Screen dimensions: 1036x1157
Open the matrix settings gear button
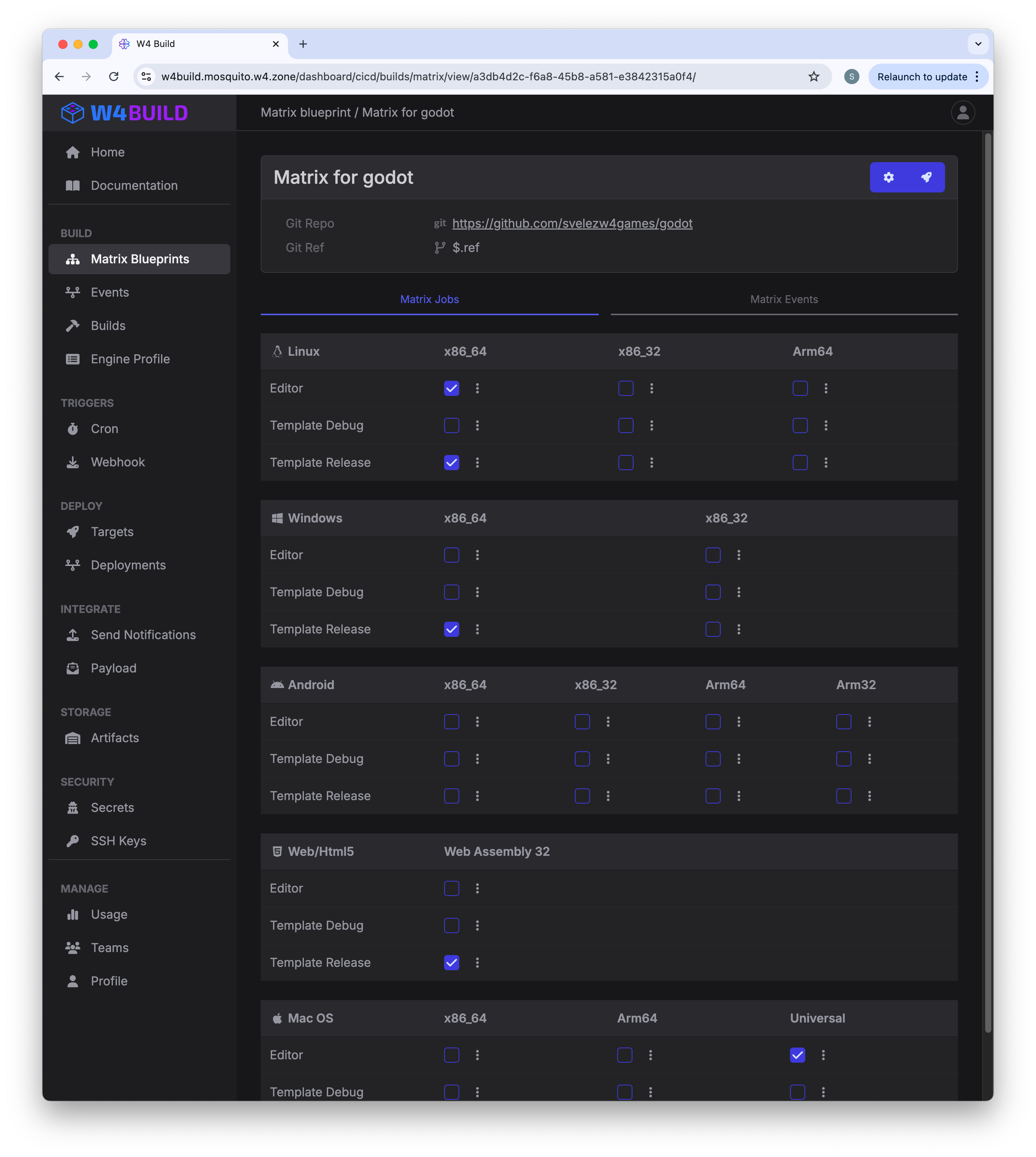888,177
